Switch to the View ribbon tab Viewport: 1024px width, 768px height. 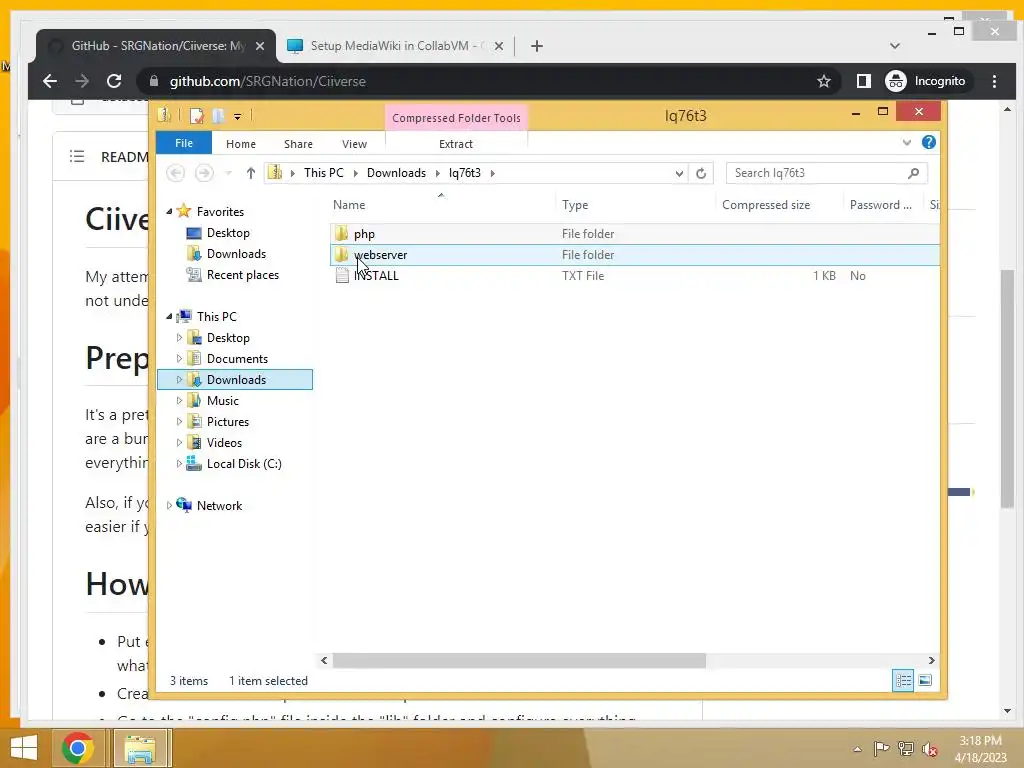pyautogui.click(x=355, y=144)
